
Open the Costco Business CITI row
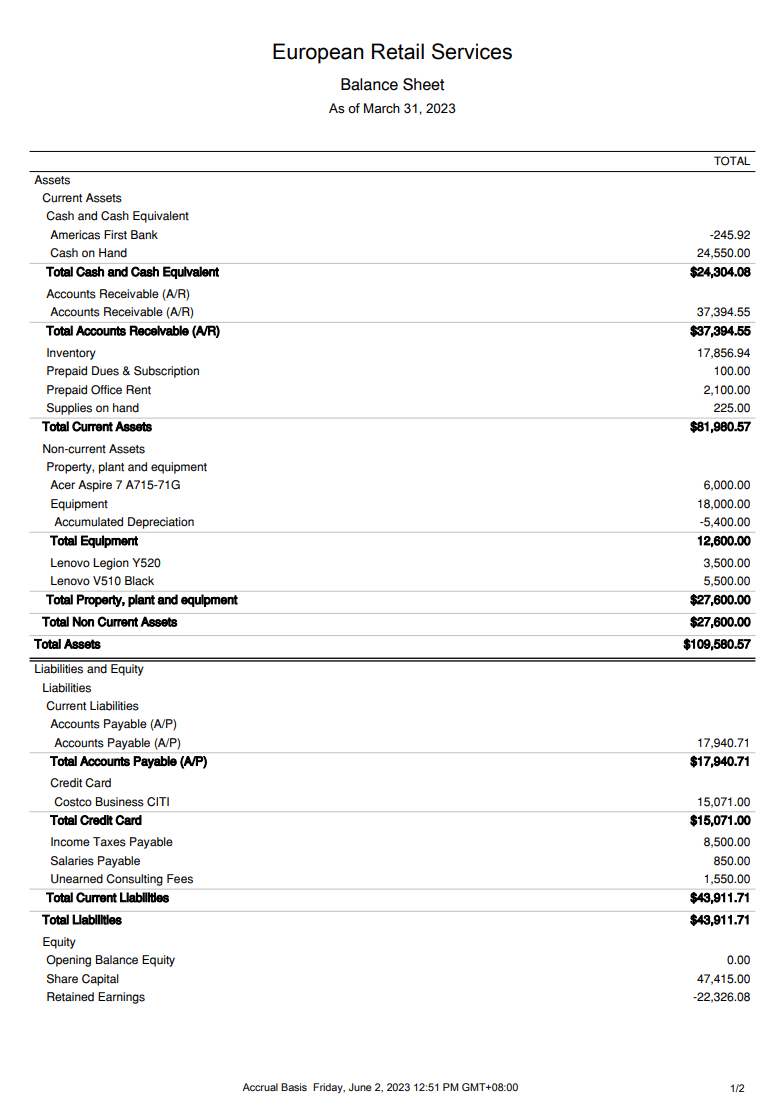pyautogui.click(x=119, y=802)
